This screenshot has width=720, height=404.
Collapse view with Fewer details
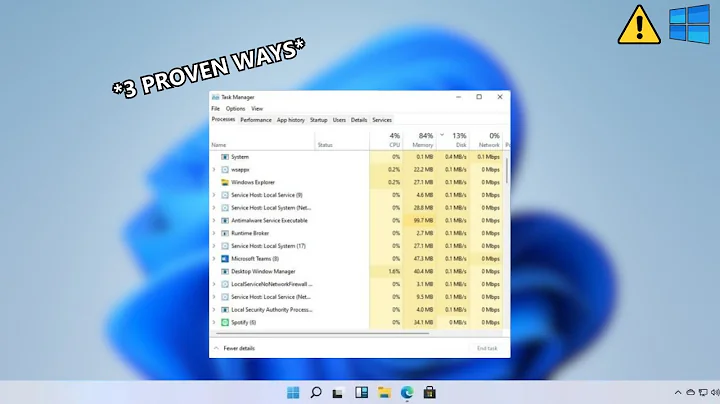(234, 348)
